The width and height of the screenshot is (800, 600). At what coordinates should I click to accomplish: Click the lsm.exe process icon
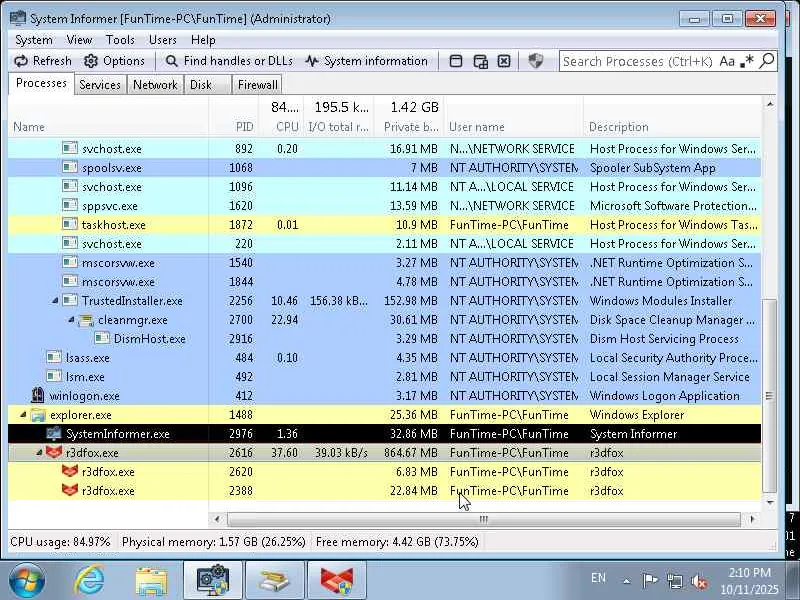[54, 376]
